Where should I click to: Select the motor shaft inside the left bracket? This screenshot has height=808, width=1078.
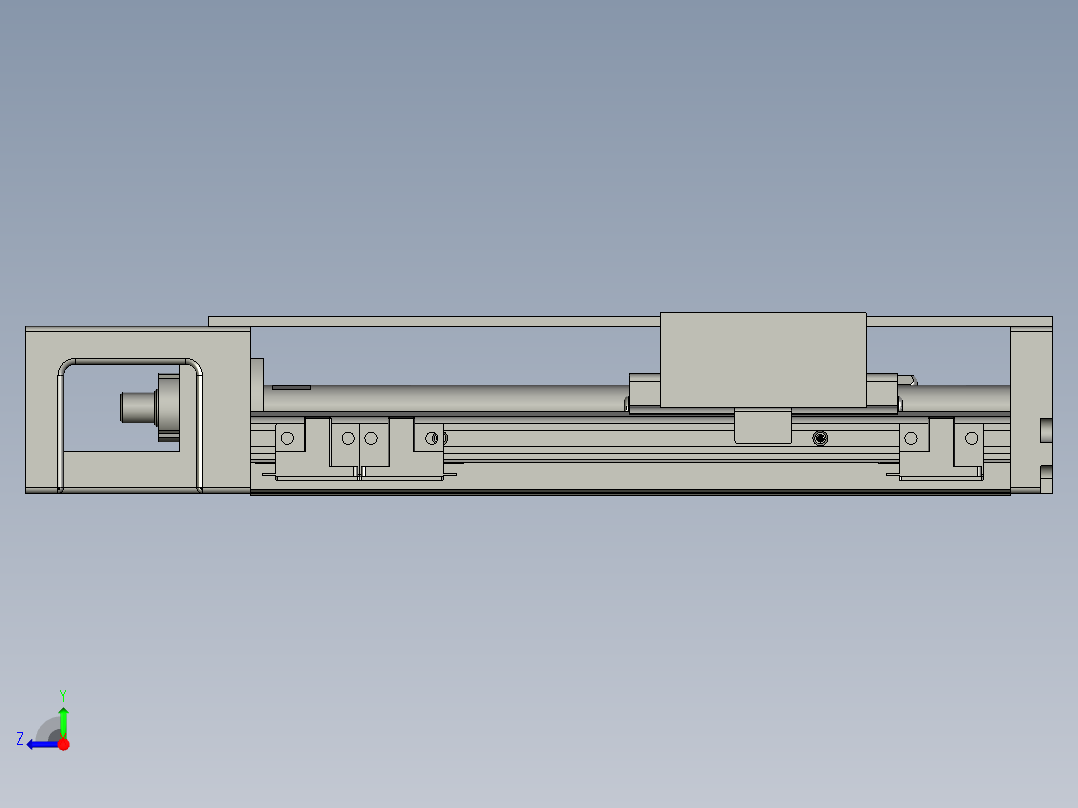138,407
